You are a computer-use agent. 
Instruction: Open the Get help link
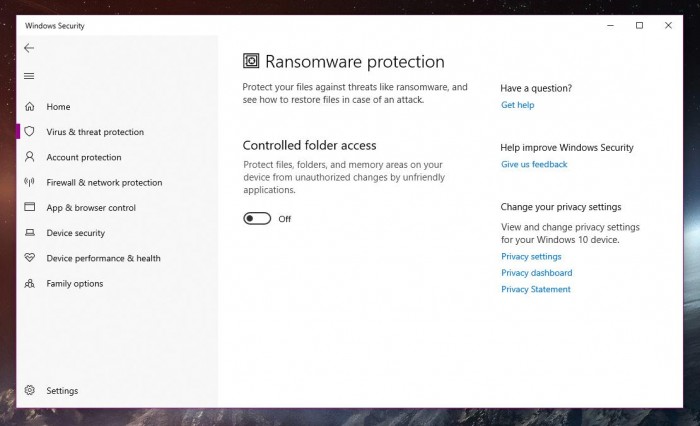tap(517, 105)
